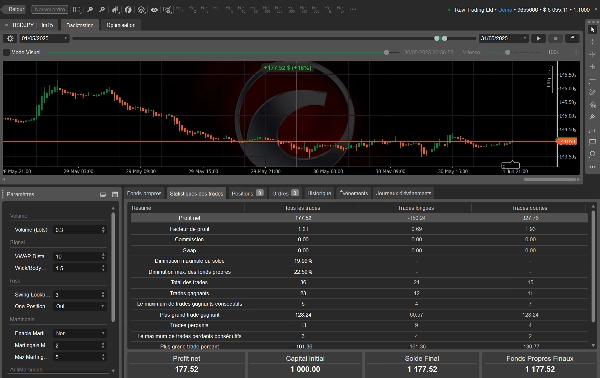This screenshot has height=378, width=600.
Task: Adjust the VWAP Bars stepper arrows
Action: click(x=103, y=256)
